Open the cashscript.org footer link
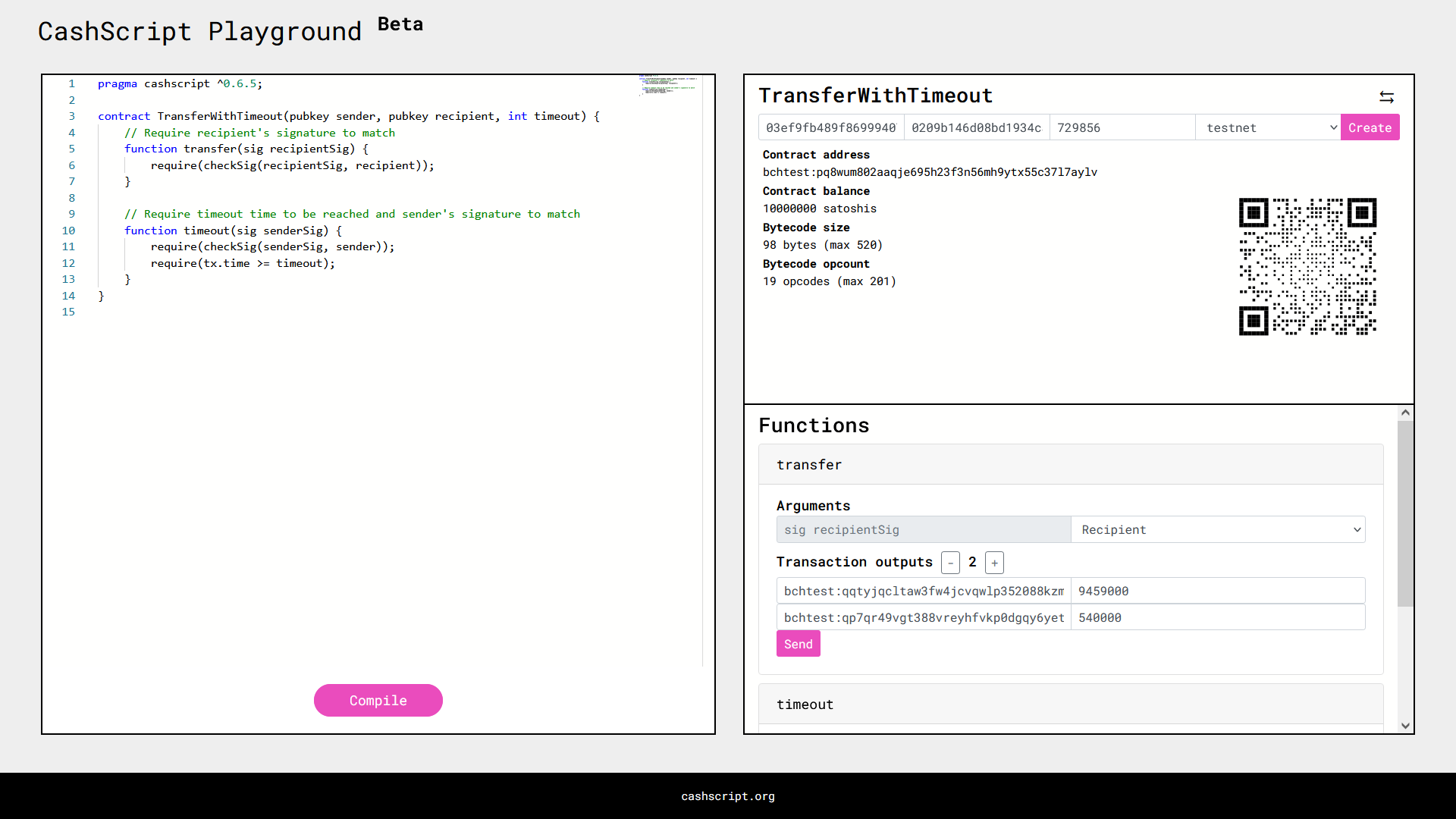 728,796
